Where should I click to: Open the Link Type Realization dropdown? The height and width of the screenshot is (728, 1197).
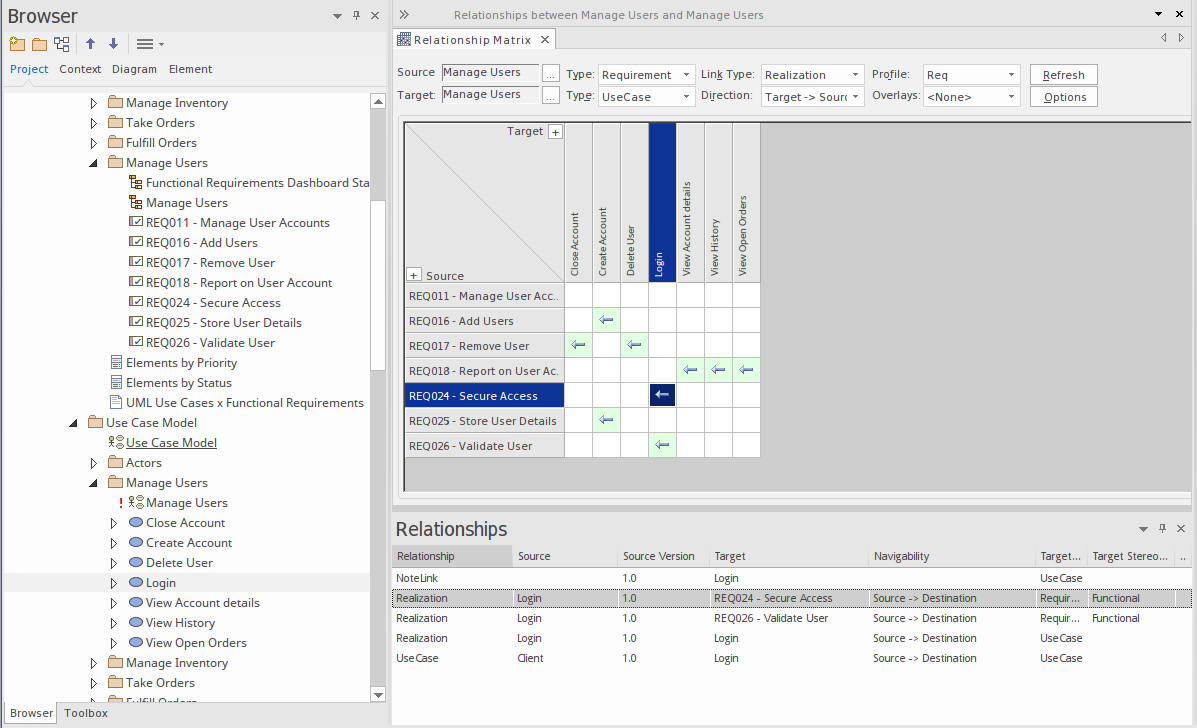click(813, 75)
